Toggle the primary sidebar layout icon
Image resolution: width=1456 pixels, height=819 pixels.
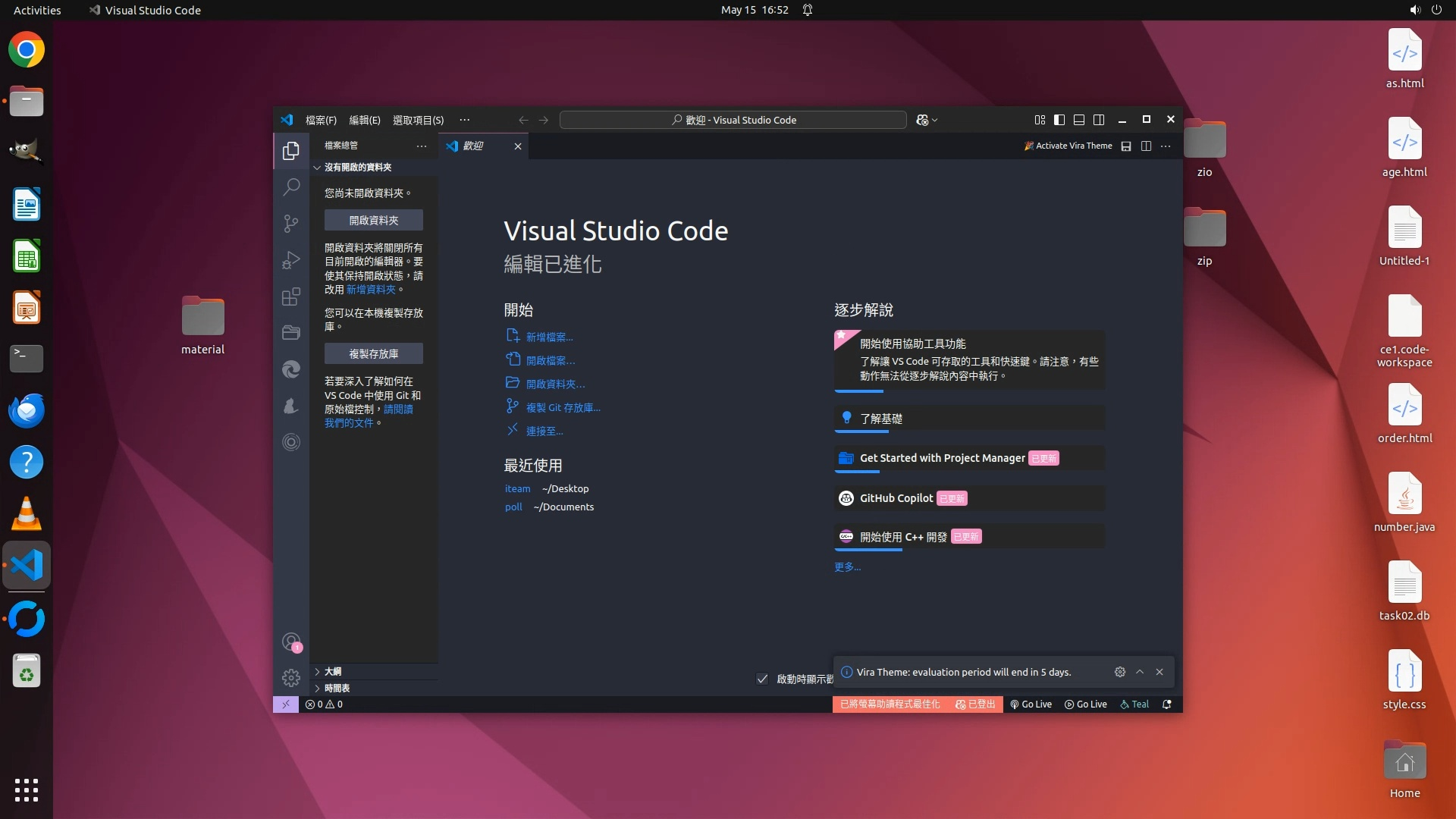(x=1059, y=120)
